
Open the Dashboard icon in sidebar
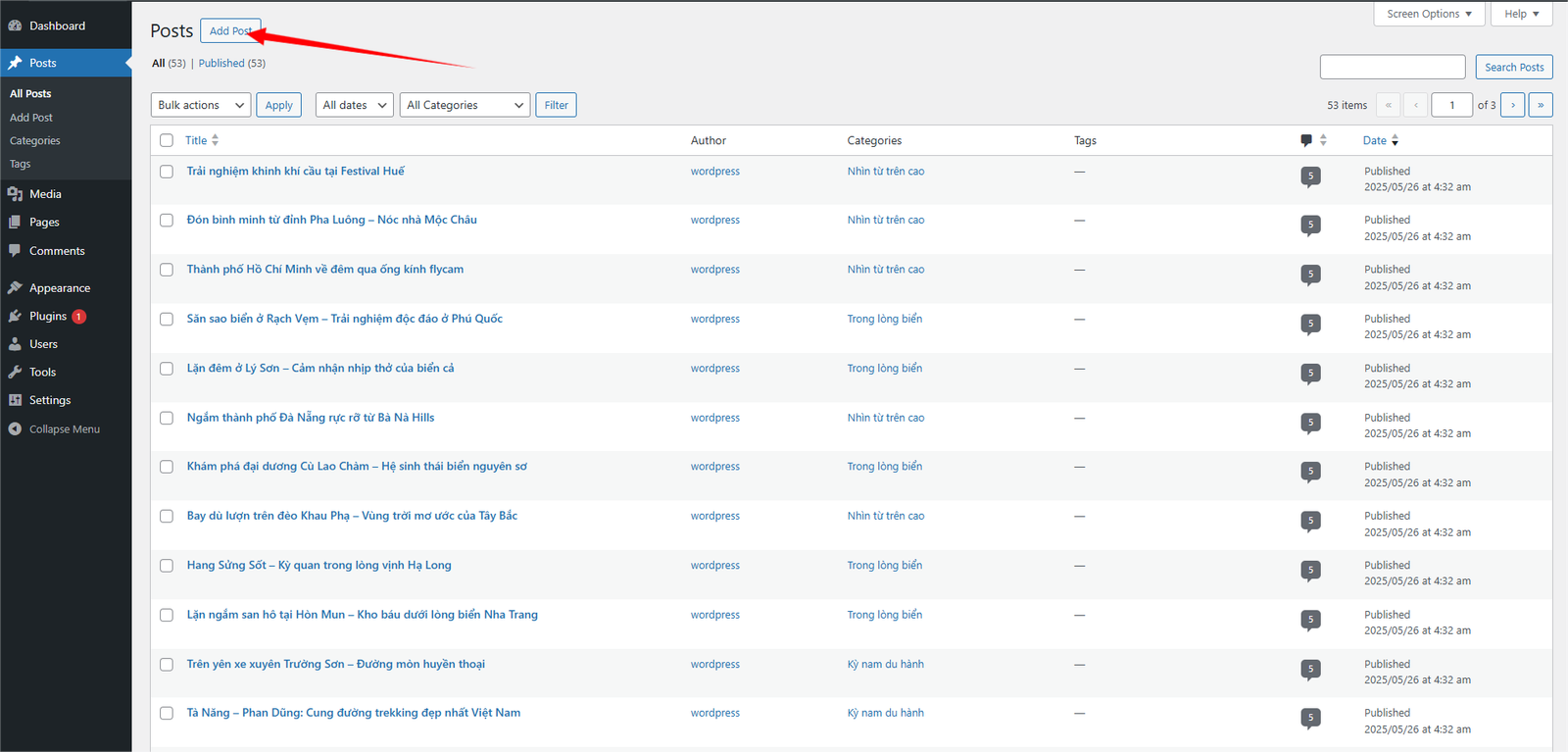tap(15, 25)
